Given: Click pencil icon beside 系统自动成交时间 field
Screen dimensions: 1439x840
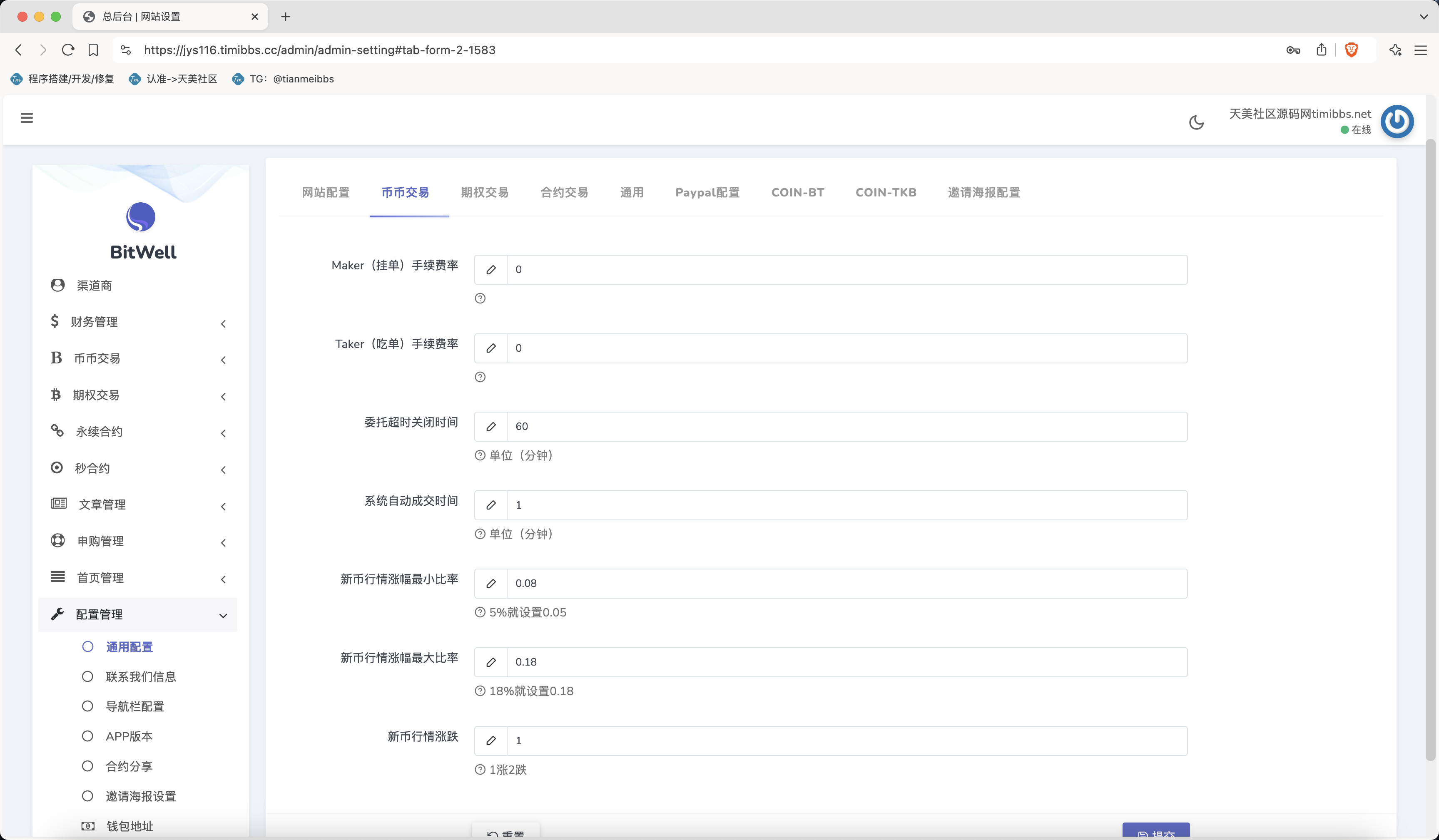Looking at the screenshot, I should click(x=491, y=505).
